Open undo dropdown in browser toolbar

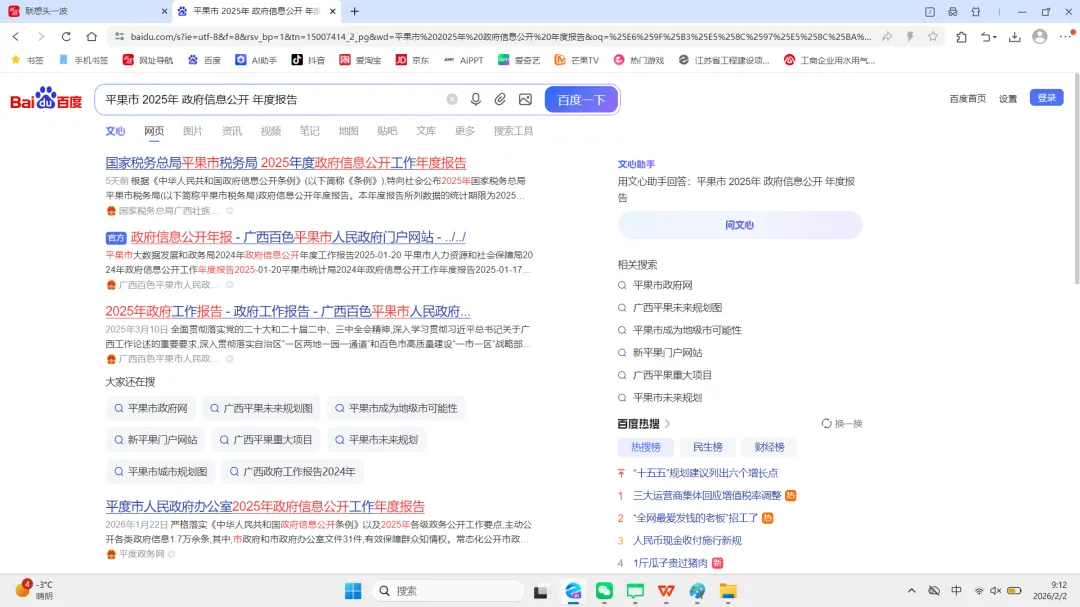point(988,37)
